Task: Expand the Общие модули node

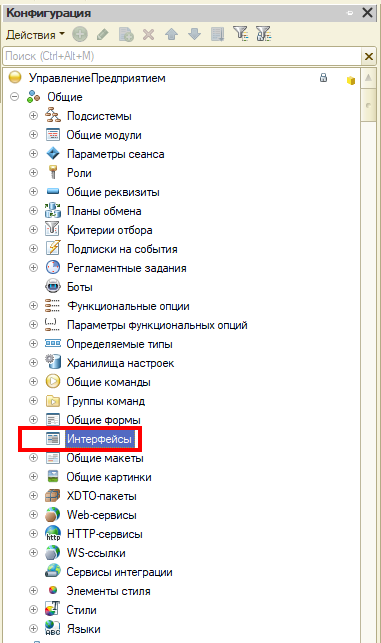Action: (x=34, y=135)
